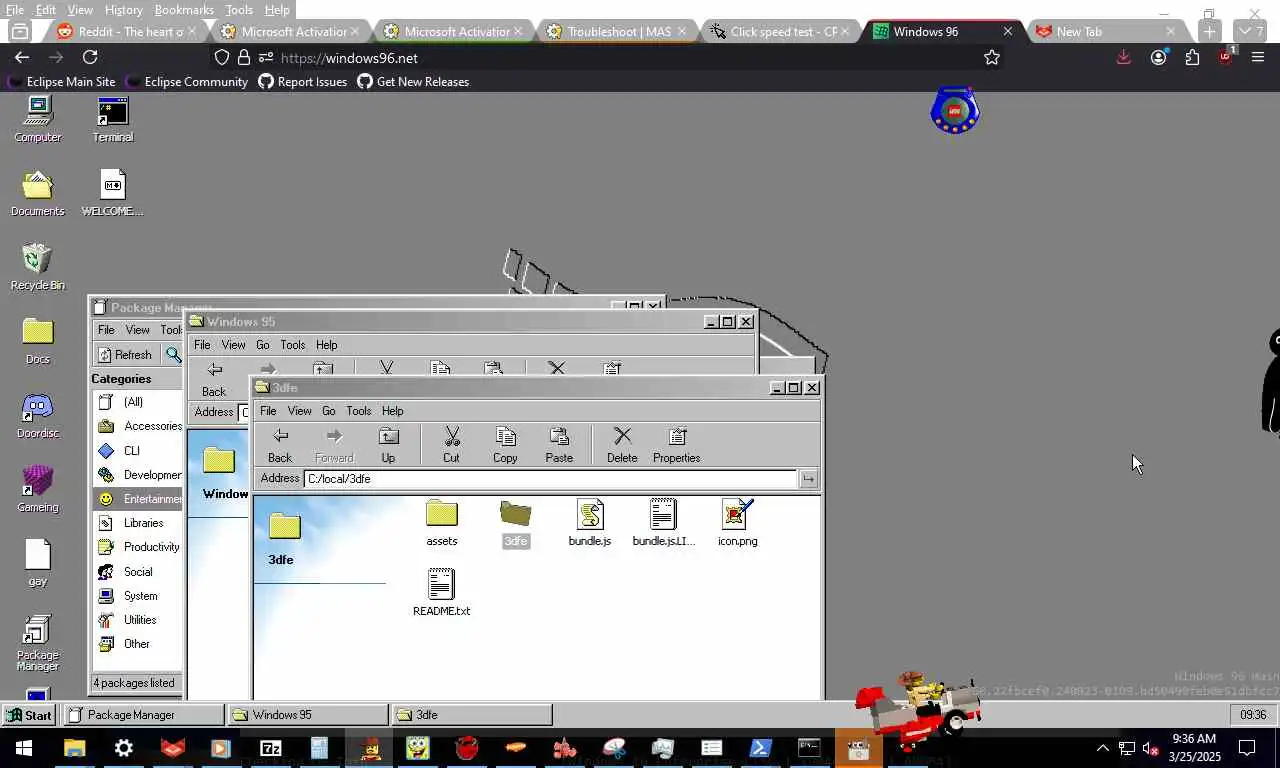1280x768 pixels.
Task: Click the Refresh button in Package Manager
Action: (125, 354)
